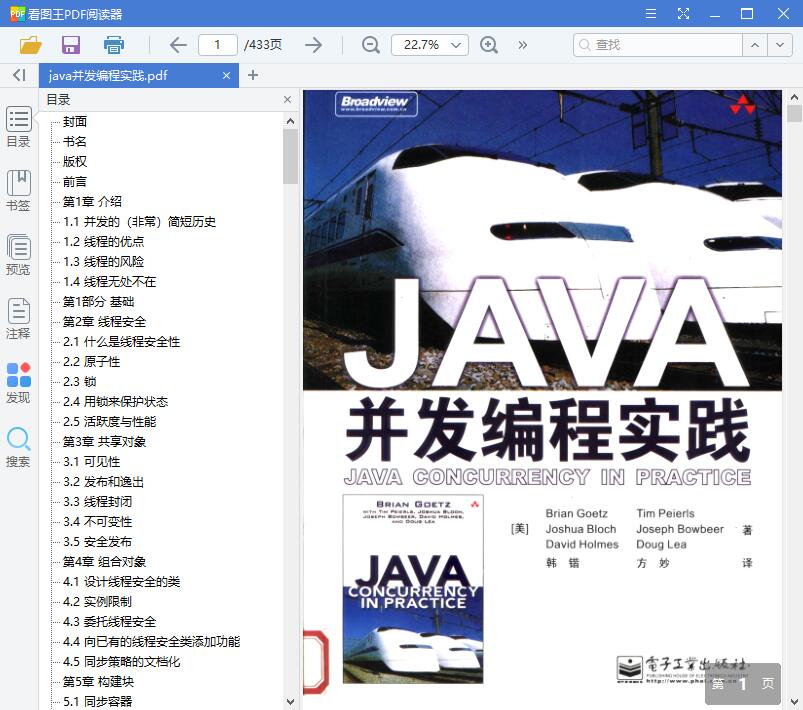Zoom out with the minus magnifier

click(x=370, y=45)
